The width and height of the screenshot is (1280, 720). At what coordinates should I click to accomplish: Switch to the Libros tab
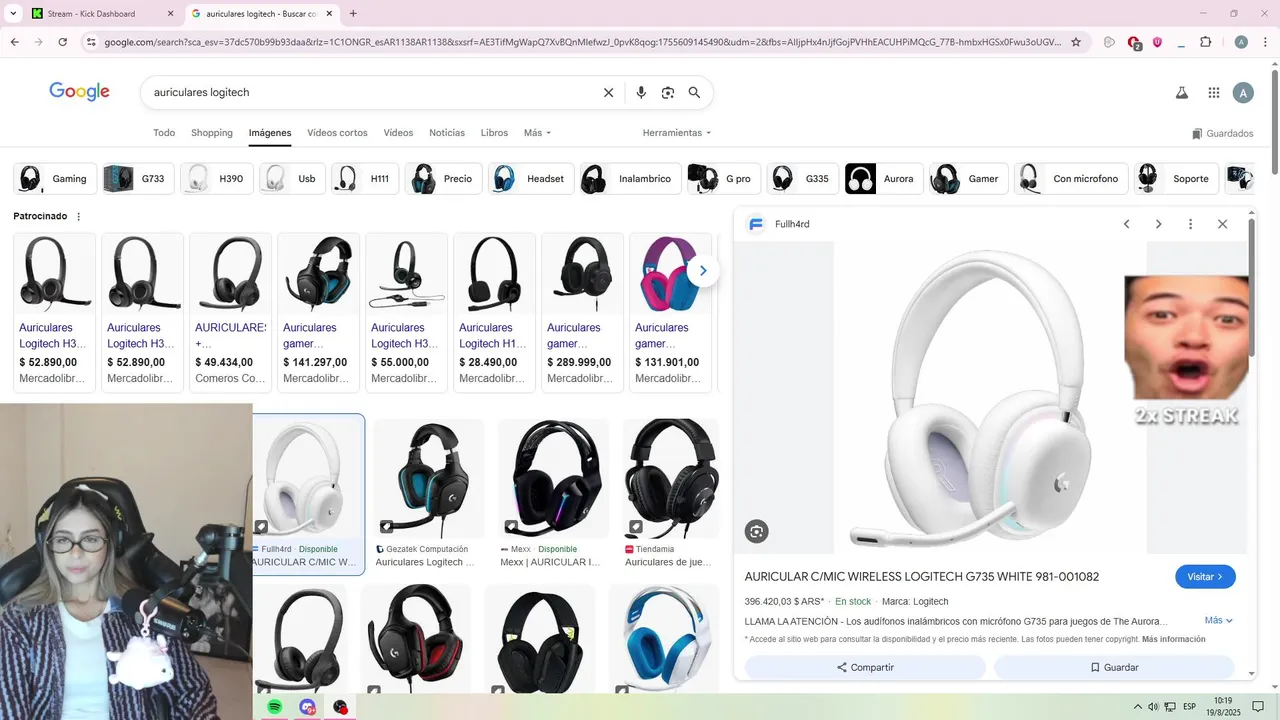(x=494, y=133)
